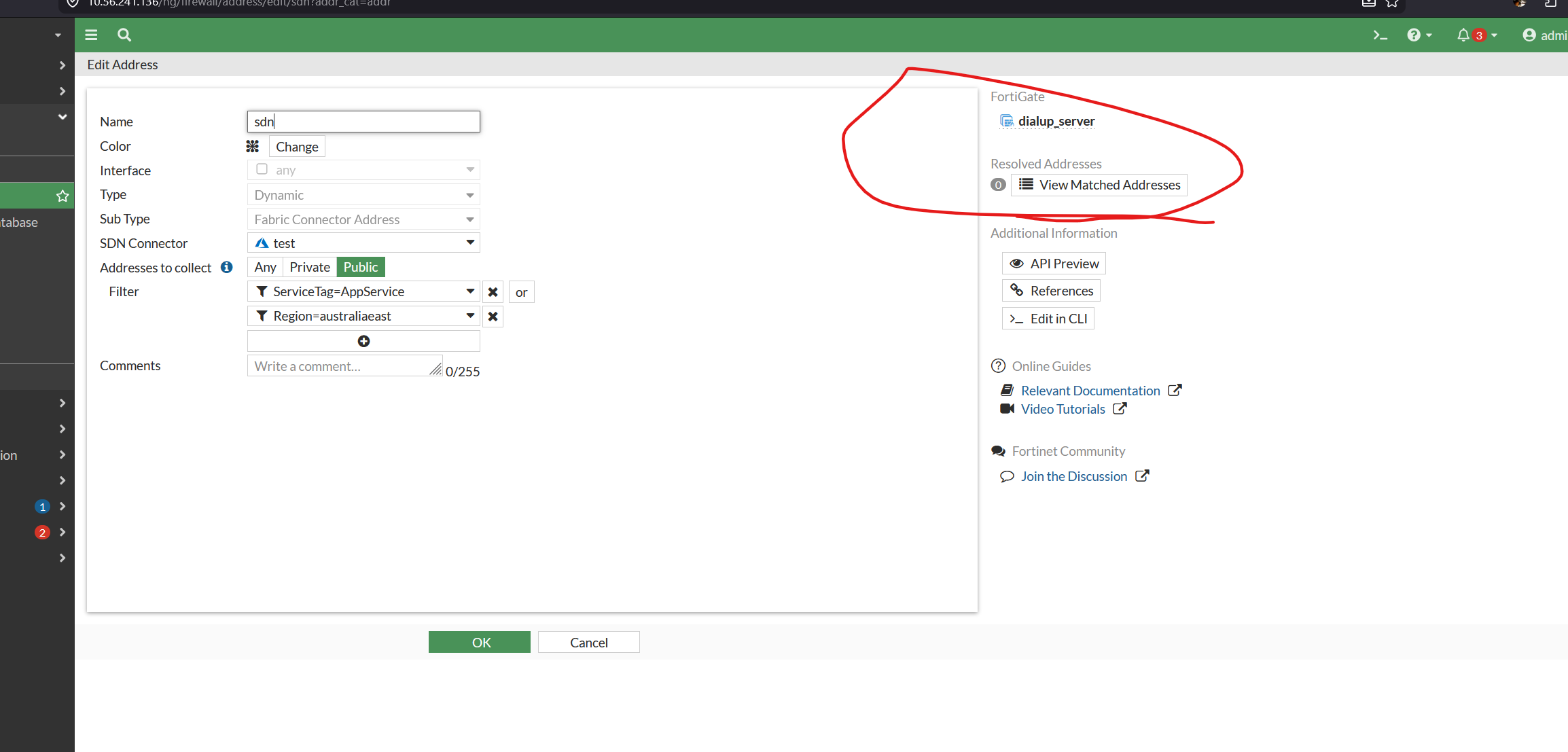Click browser bookmark star icon

(1392, 3)
